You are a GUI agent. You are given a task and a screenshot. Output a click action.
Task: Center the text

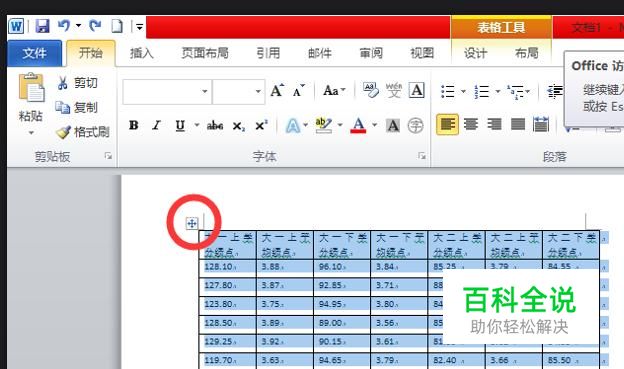click(471, 125)
